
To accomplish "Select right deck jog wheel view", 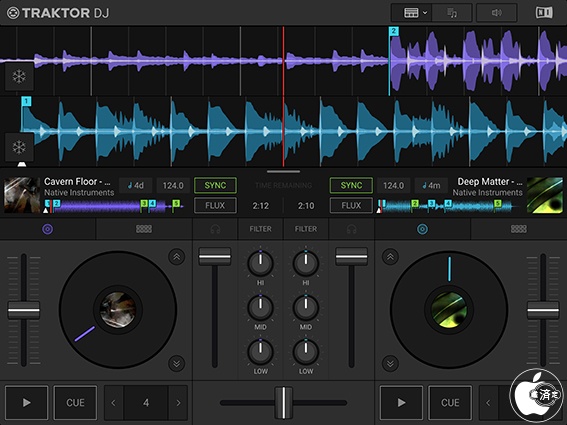I will pos(422,229).
